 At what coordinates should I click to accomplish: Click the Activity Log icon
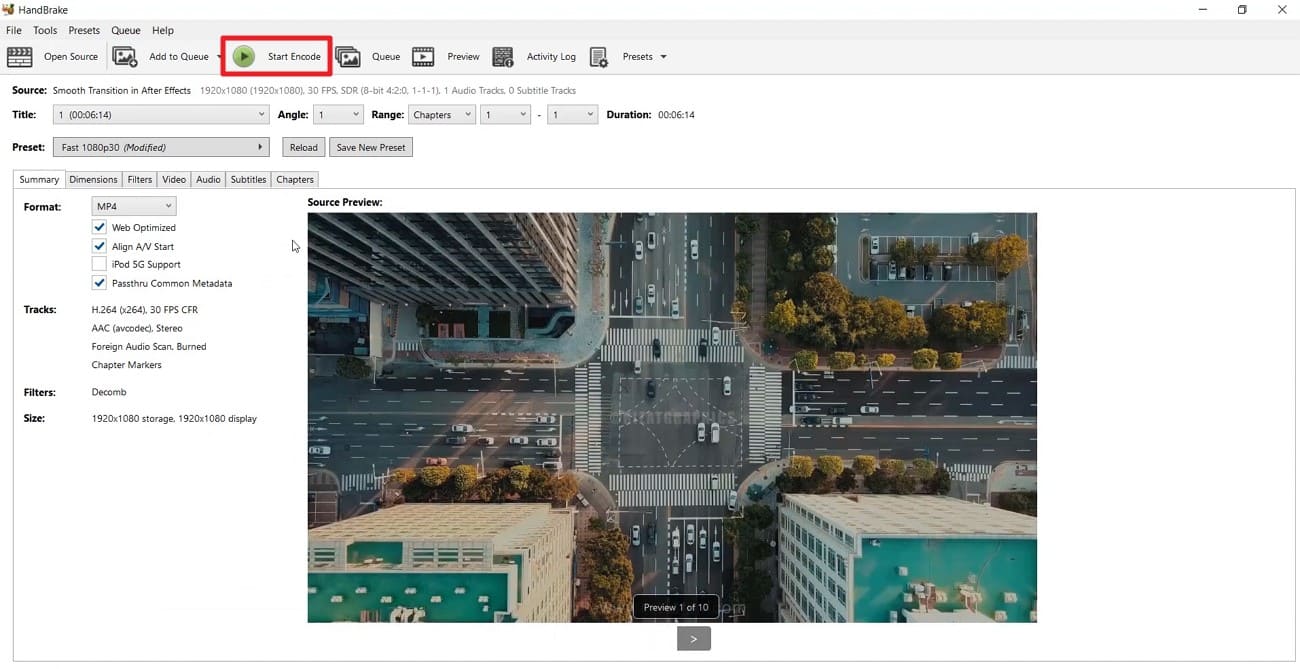point(503,57)
